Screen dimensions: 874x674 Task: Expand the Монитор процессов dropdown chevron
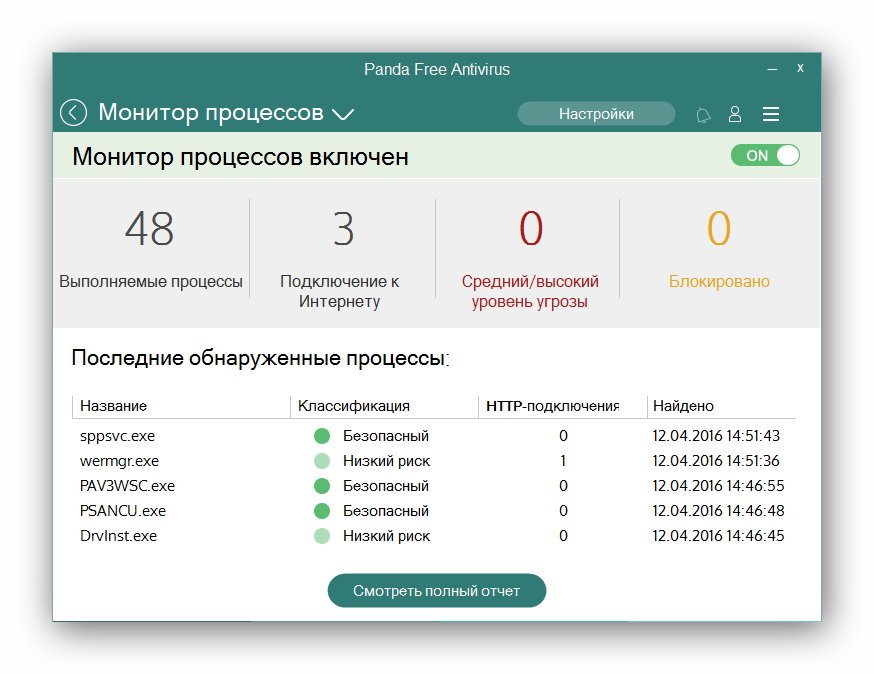pos(343,114)
